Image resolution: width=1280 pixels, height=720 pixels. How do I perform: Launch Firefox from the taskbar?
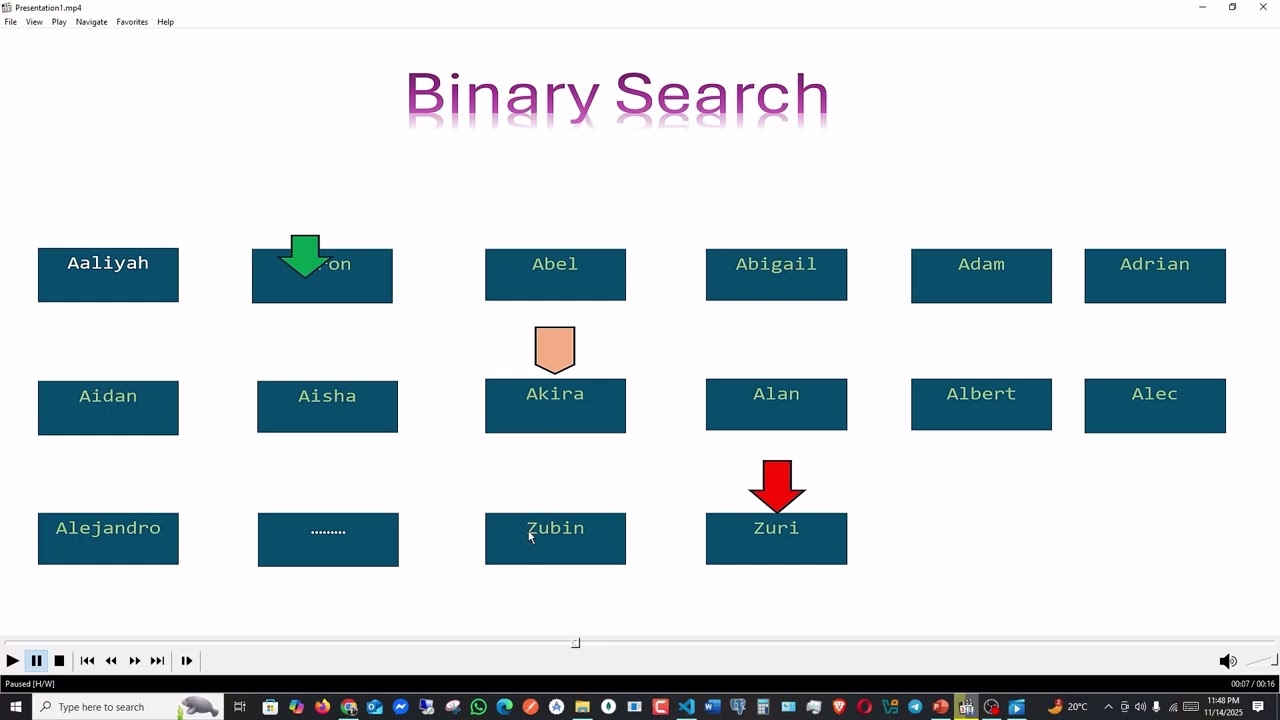(x=322, y=707)
